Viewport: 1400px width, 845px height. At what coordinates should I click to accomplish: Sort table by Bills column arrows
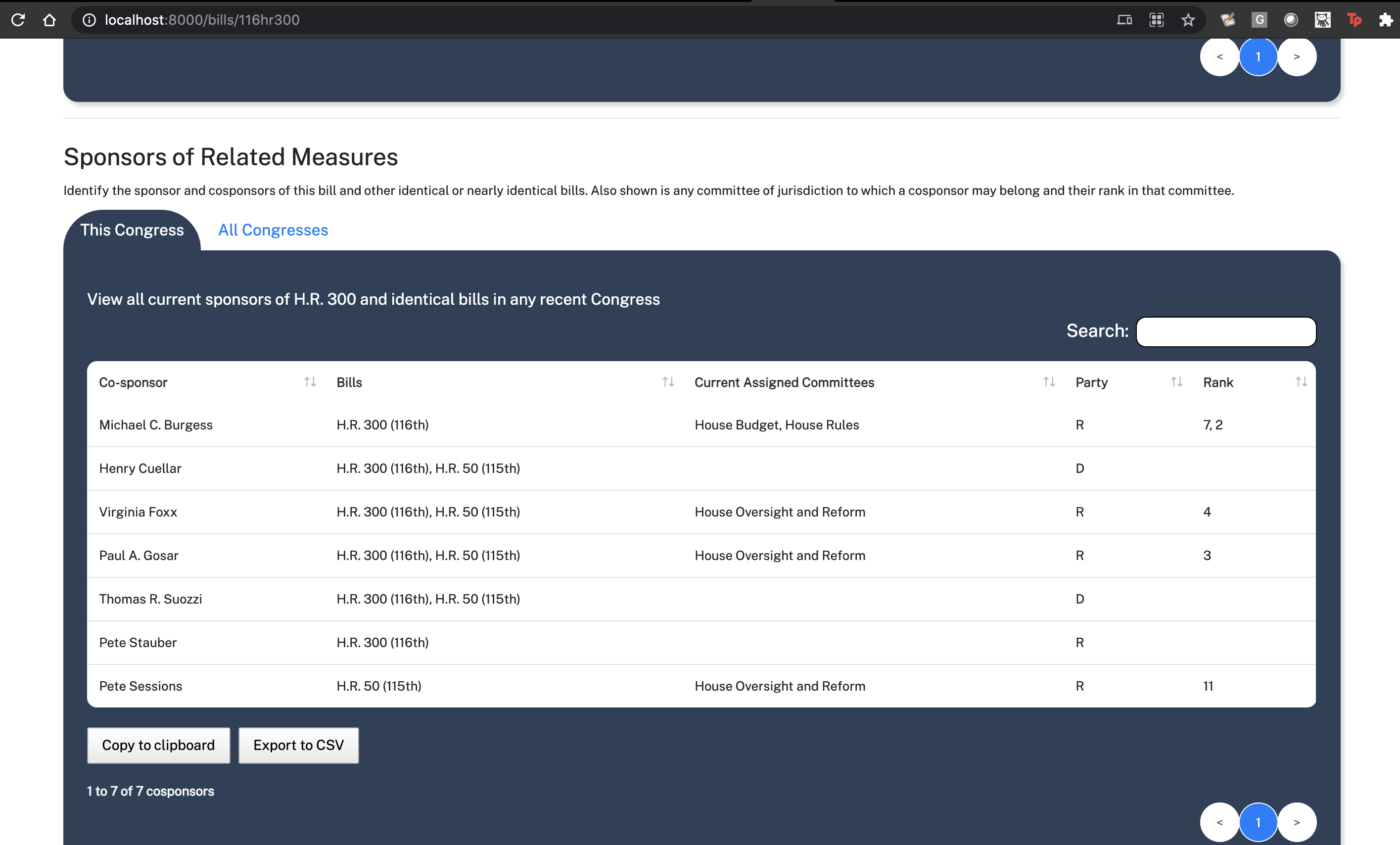(x=668, y=382)
